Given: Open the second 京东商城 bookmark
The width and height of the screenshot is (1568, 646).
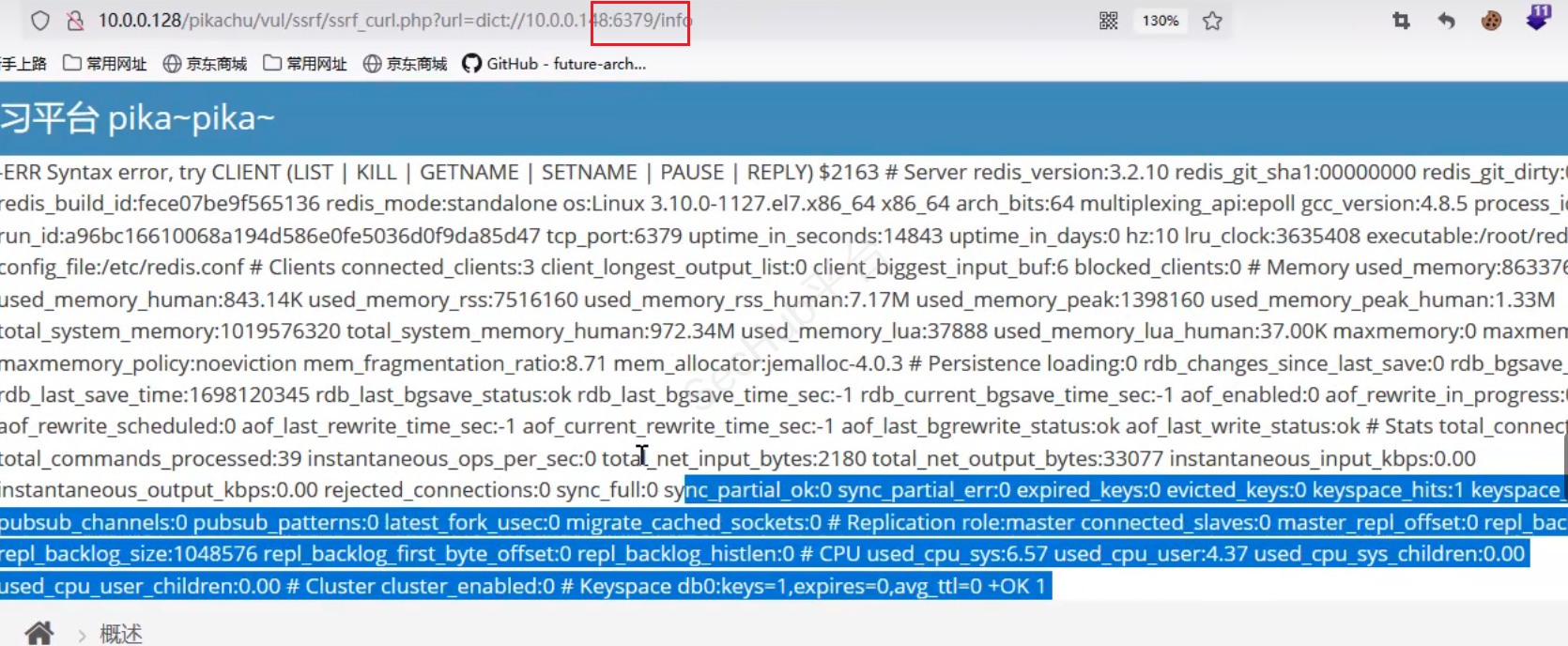Looking at the screenshot, I should tap(406, 64).
